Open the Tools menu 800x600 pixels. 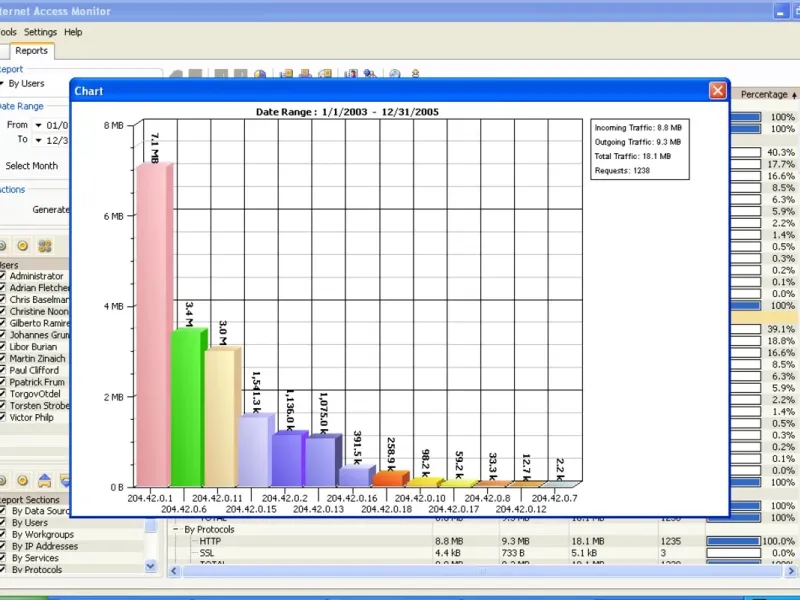click(8, 32)
